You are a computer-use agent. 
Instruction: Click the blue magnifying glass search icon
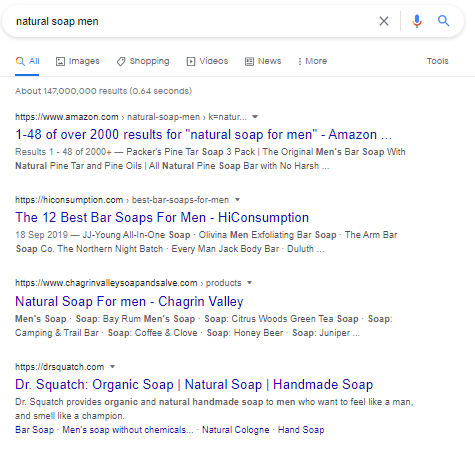[x=443, y=21]
